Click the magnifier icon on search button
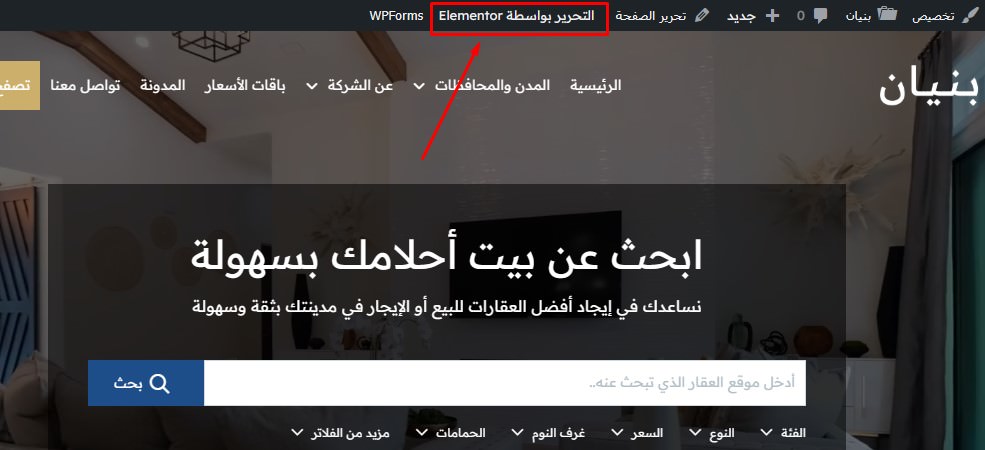985x450 pixels. coord(160,383)
